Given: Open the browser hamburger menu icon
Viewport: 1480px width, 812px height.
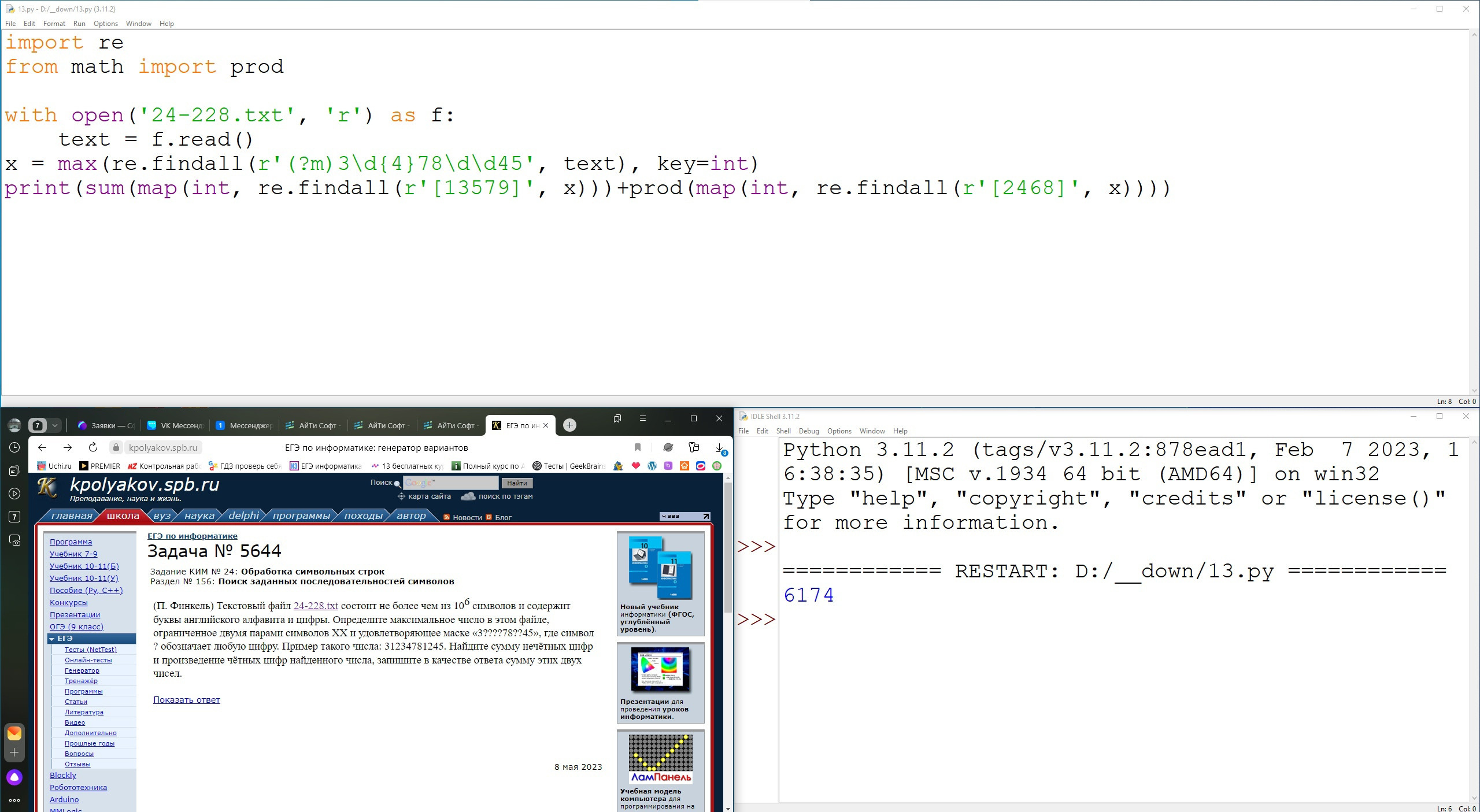Looking at the screenshot, I should pyautogui.click(x=643, y=418).
